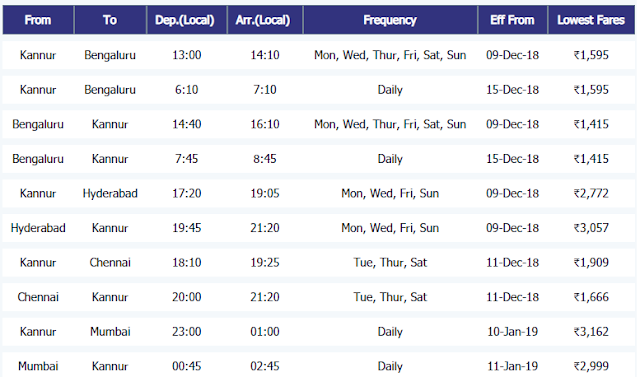Select the 13:00 departure time cell
640x377 pixels.
pyautogui.click(x=187, y=55)
